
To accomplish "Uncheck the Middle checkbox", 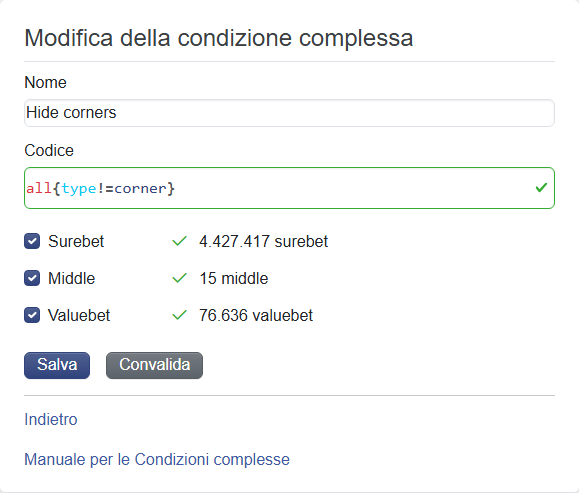I will coord(32,278).
